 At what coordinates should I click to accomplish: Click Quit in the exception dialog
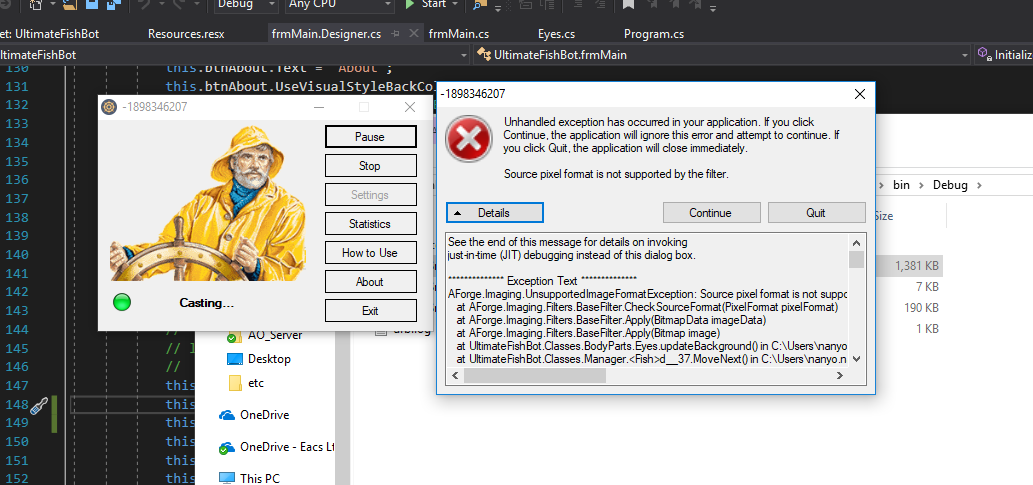point(816,213)
